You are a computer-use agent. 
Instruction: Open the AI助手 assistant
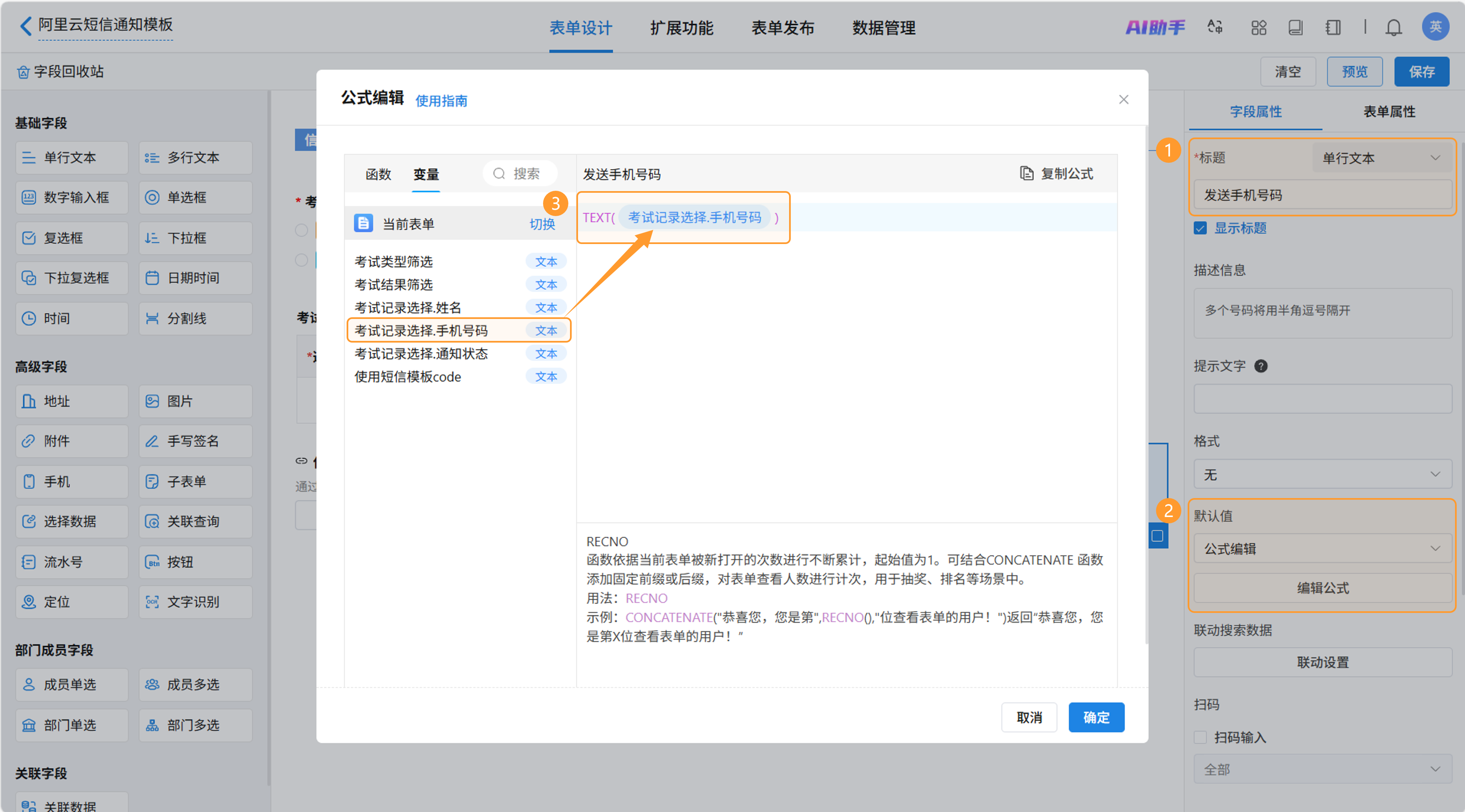tap(1155, 27)
